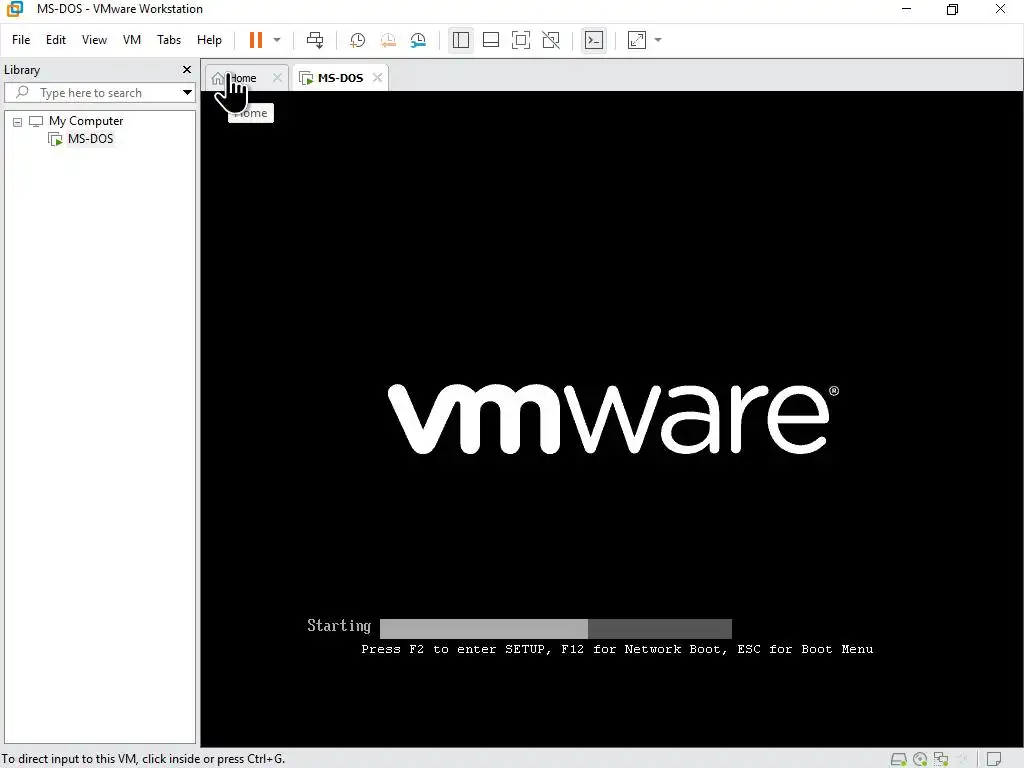The height and width of the screenshot is (768, 1024).
Task: Open the stretch display options dropdown
Action: (658, 40)
